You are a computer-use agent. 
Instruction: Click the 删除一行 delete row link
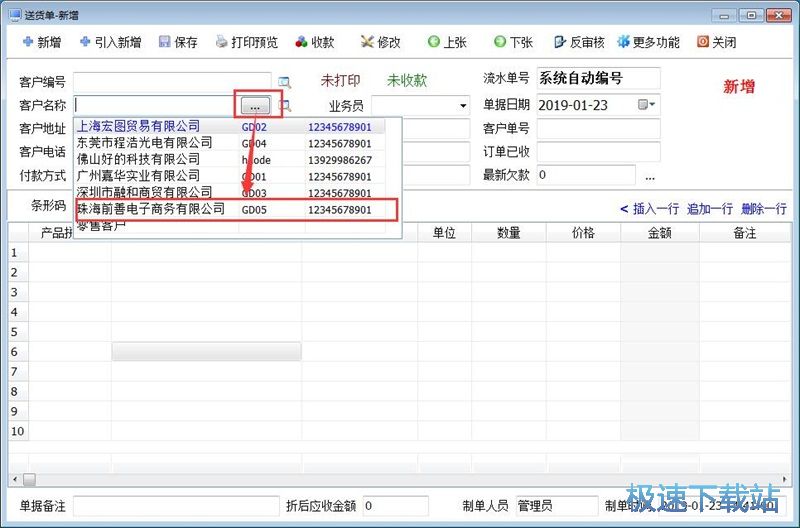click(764, 209)
